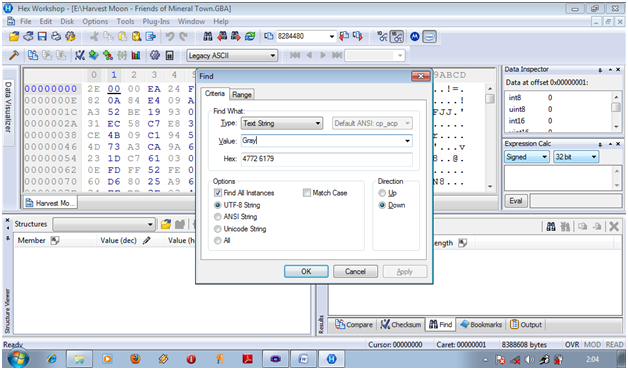
Task: Open the Disk menu
Action: [67, 21]
